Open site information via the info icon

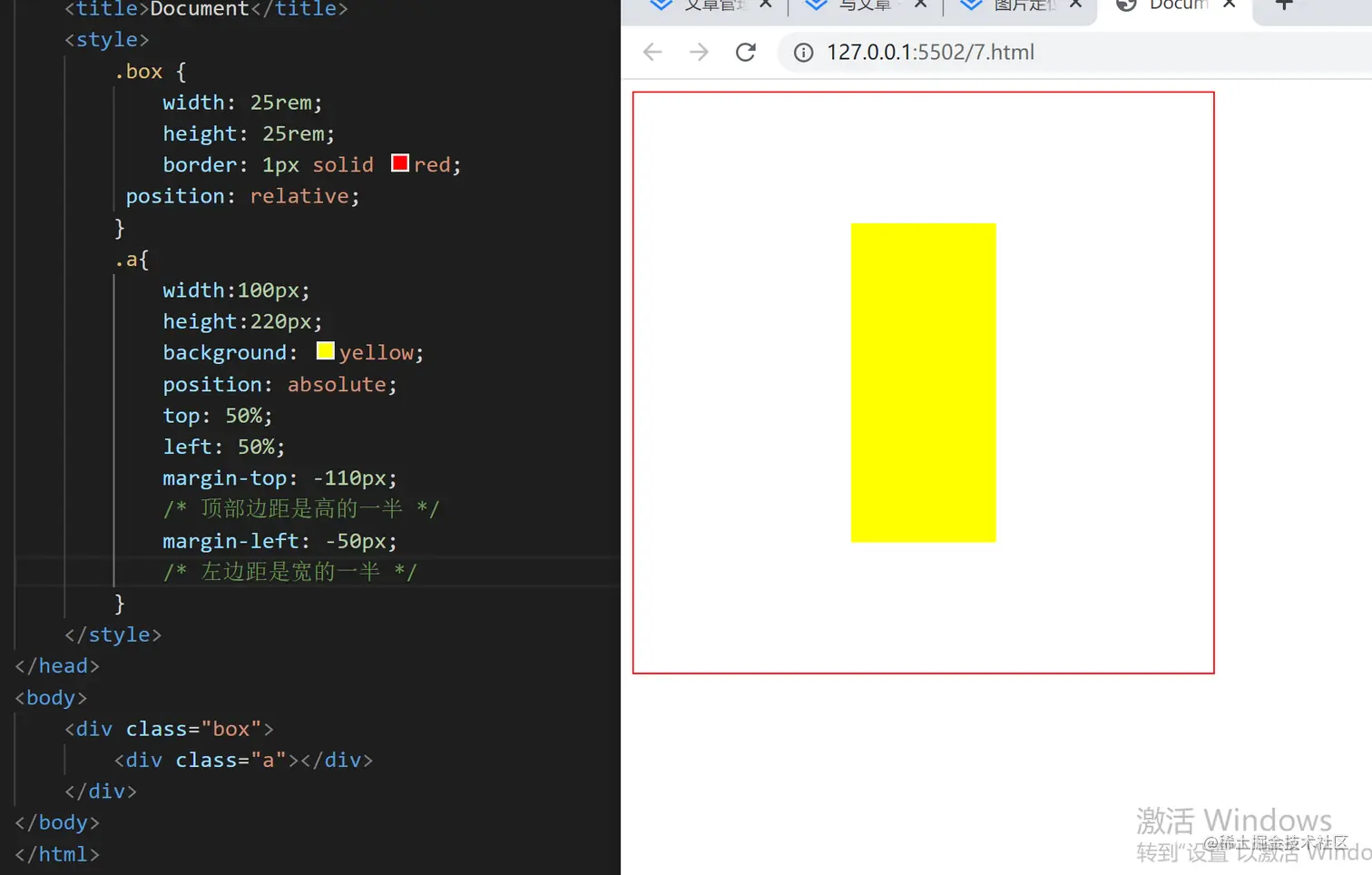[802, 52]
